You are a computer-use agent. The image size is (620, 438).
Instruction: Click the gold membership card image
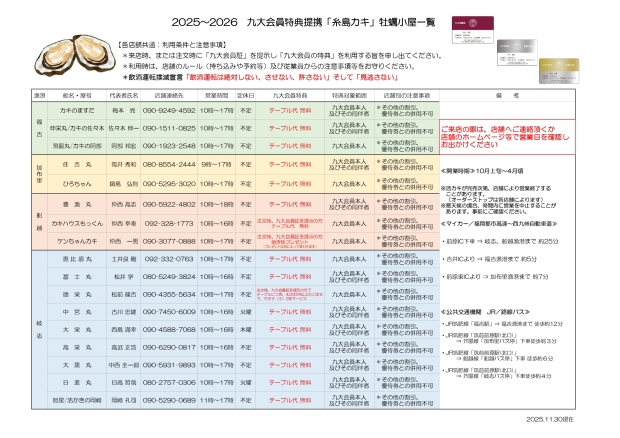pyautogui.click(x=559, y=71)
